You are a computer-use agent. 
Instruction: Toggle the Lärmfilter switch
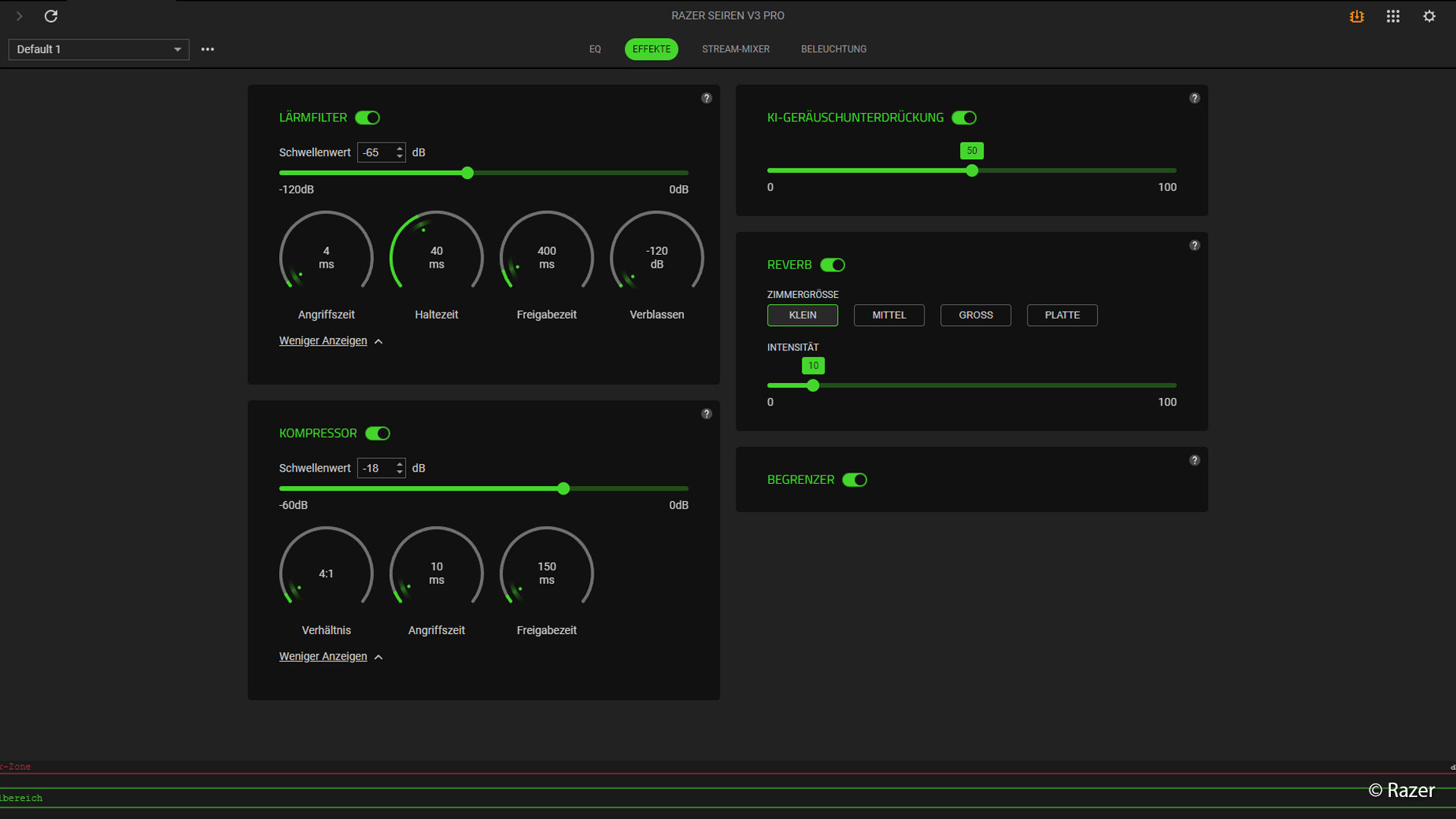coord(368,118)
